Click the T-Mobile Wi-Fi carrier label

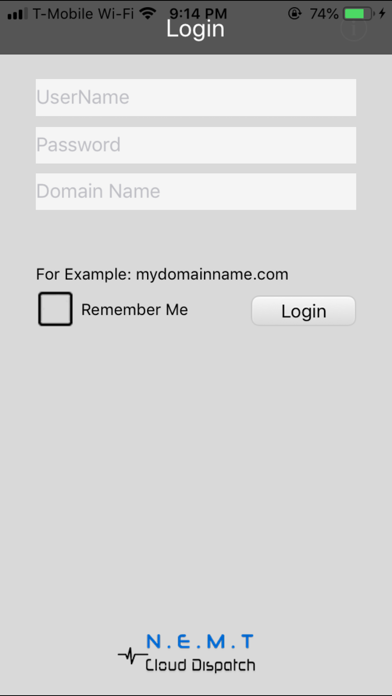[x=83, y=14]
